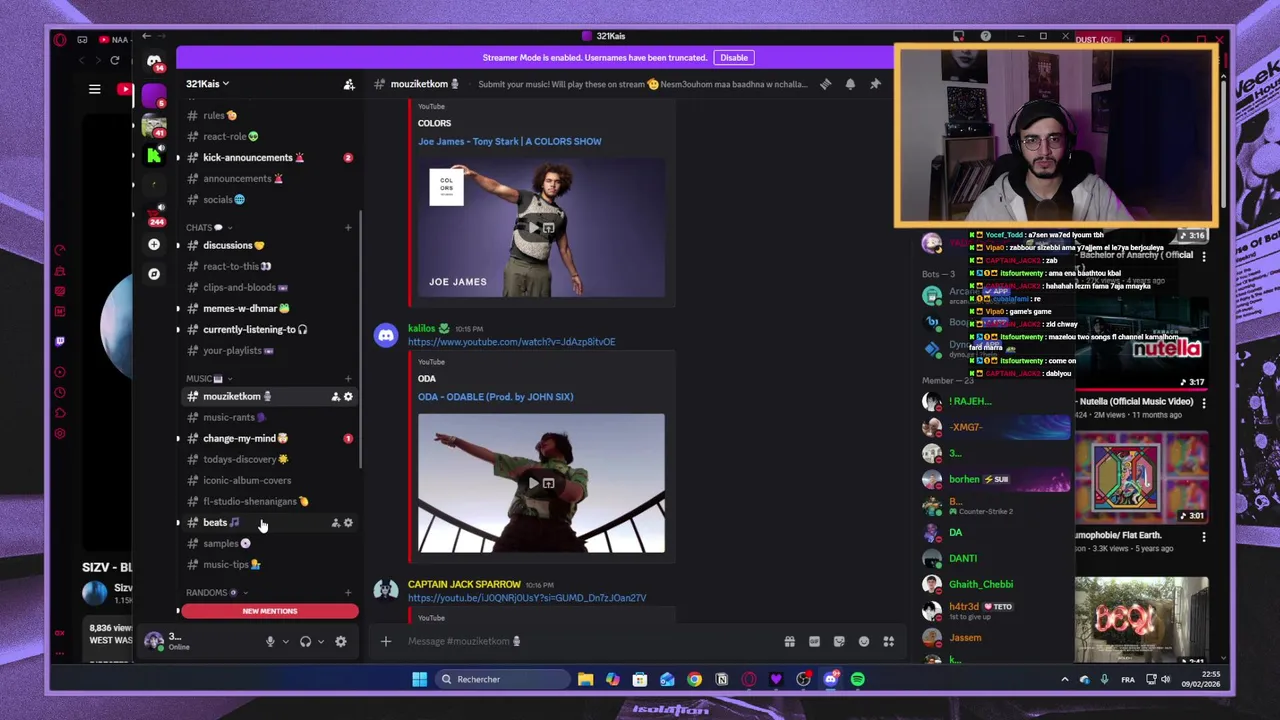Open YouTube hamburger menu in browser window
Image resolution: width=1280 pixels, height=720 pixels.
point(94,89)
